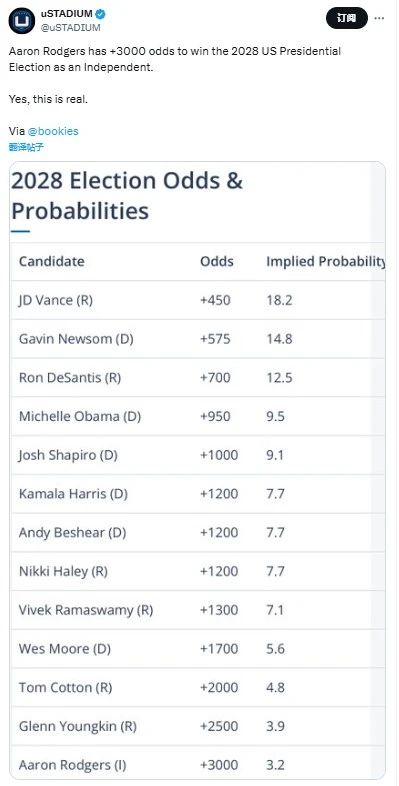Click the +3000 odds value

(219, 765)
